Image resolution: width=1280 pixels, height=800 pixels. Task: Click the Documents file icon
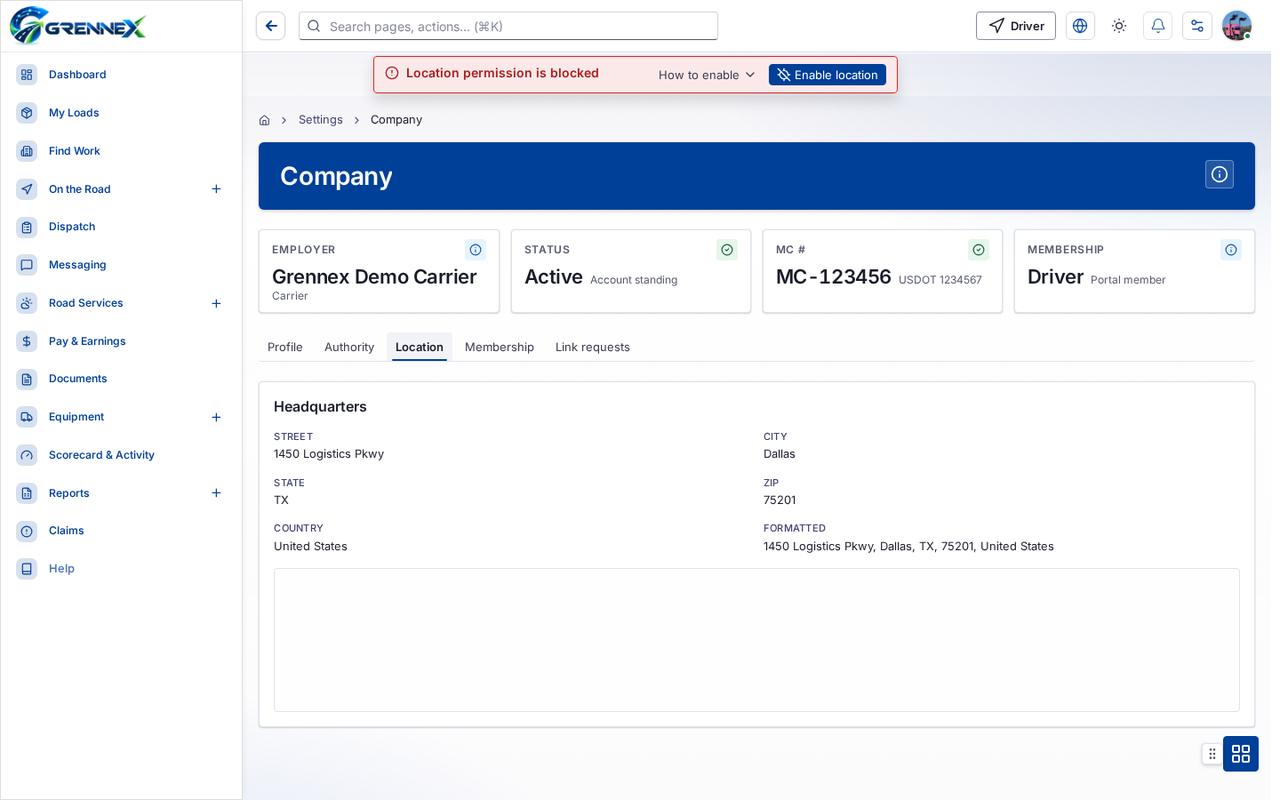tap(27, 379)
